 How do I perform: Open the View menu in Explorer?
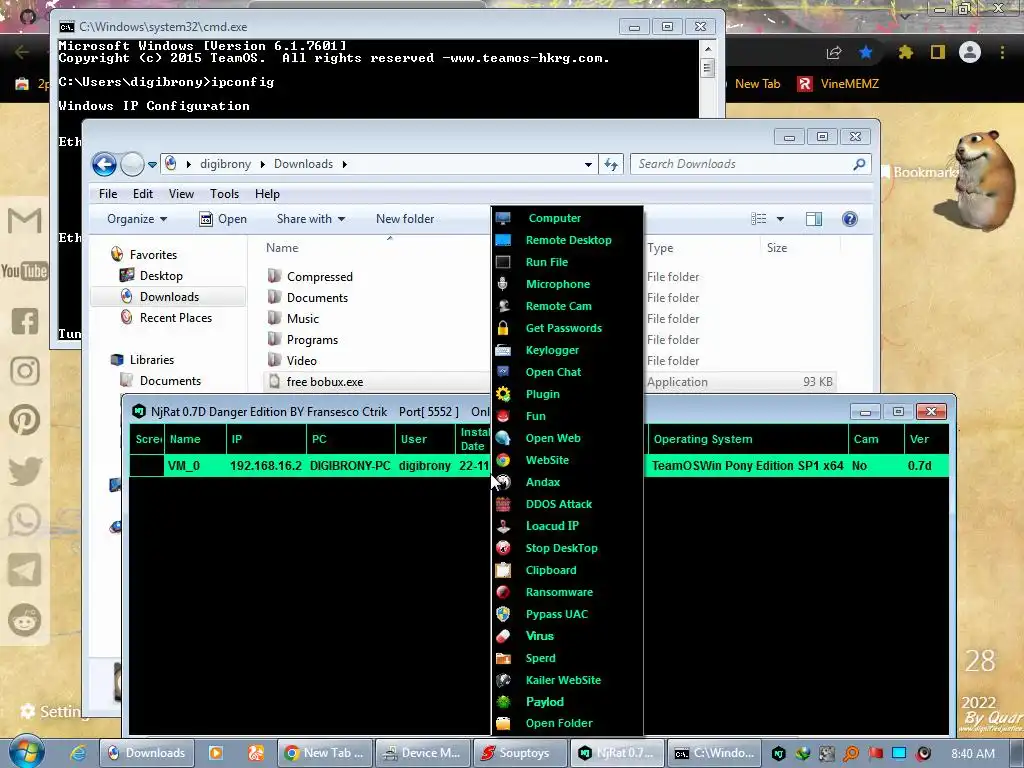pos(181,194)
